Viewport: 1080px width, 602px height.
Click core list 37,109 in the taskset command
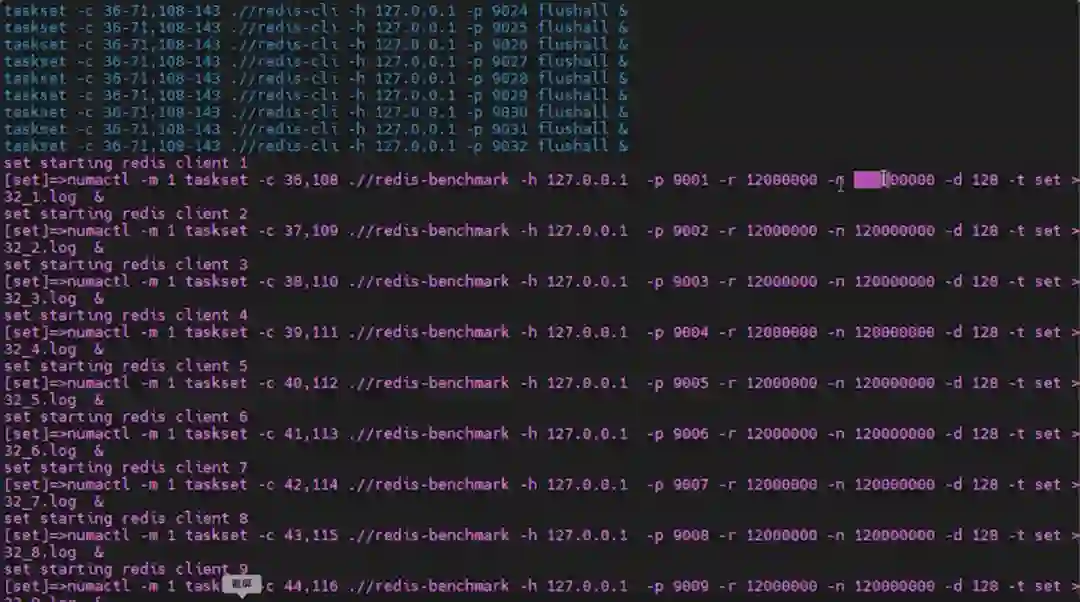(311, 231)
